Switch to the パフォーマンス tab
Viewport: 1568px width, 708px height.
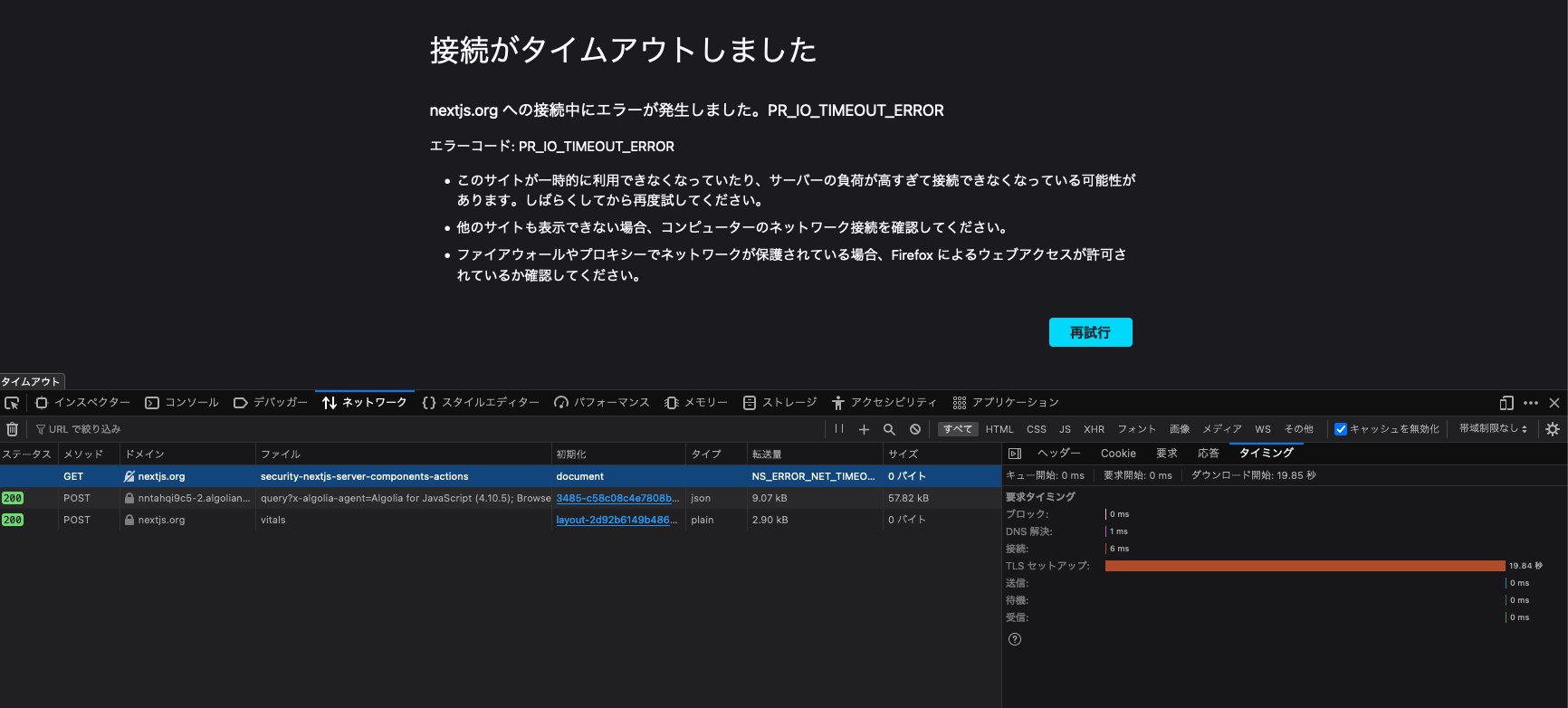click(x=602, y=403)
